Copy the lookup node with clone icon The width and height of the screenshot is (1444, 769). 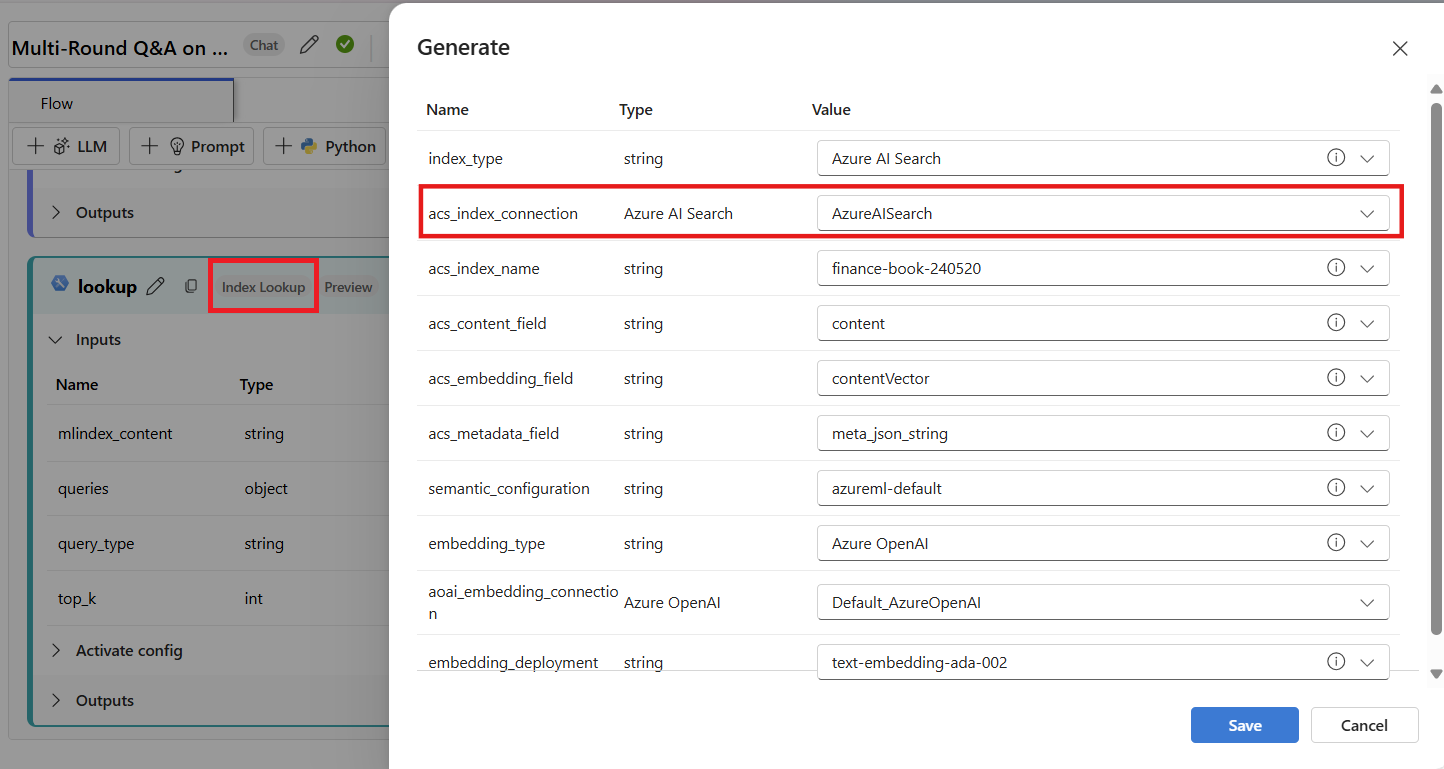tap(191, 287)
